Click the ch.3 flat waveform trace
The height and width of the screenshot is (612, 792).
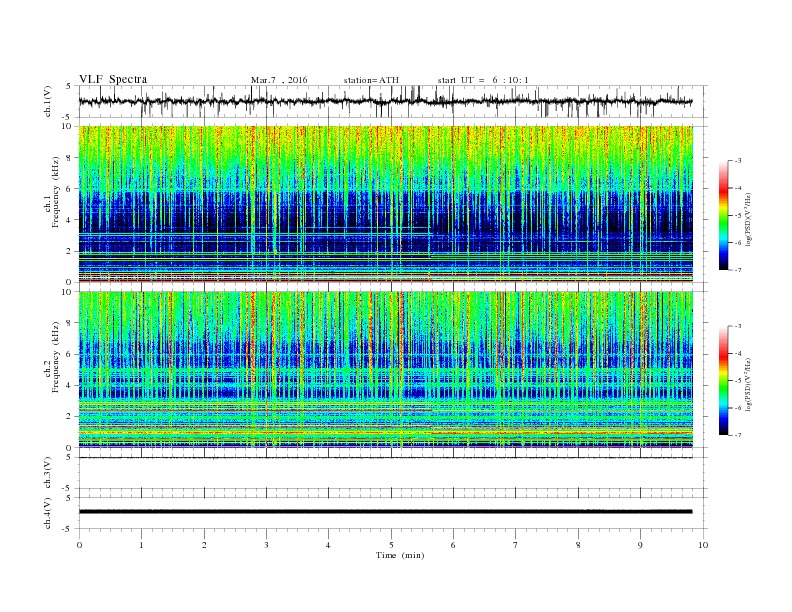(385, 457)
